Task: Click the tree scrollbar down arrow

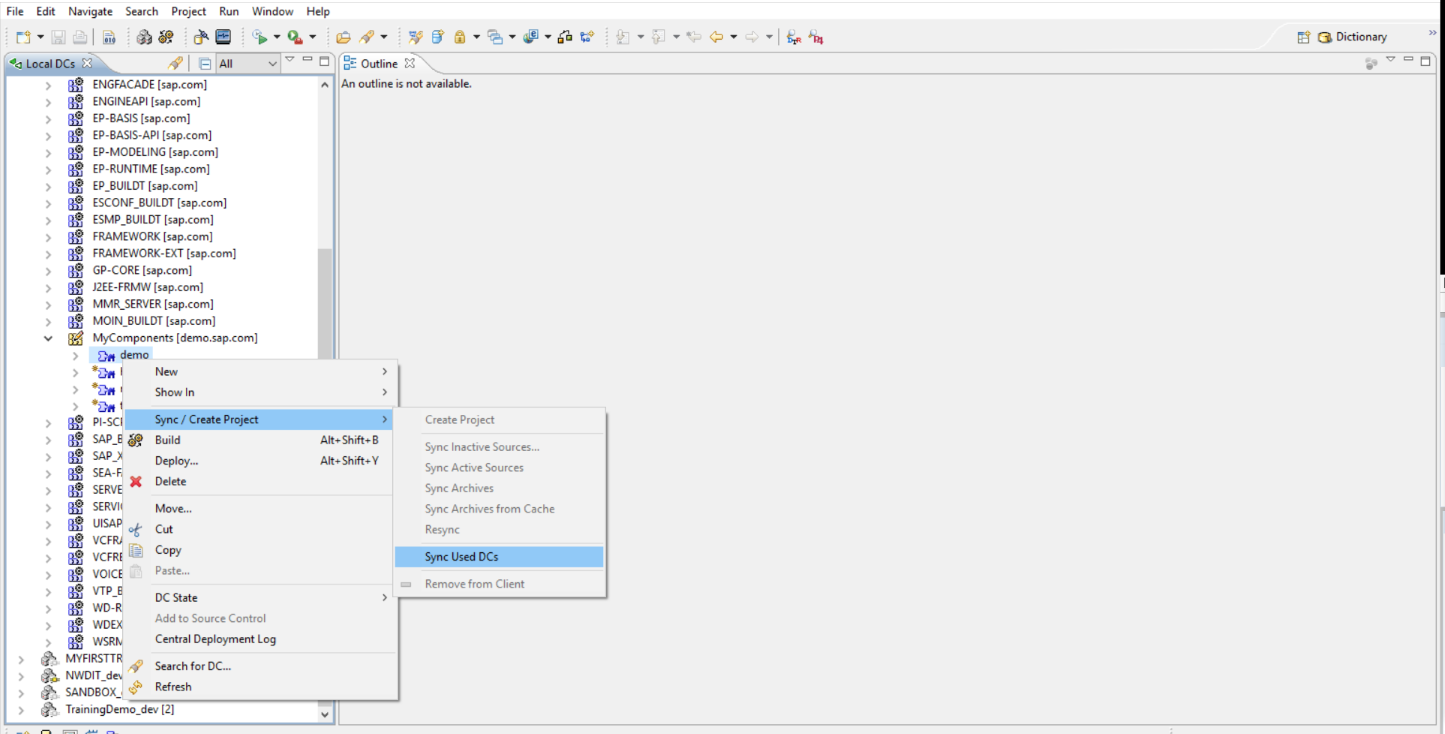Action: tap(324, 714)
